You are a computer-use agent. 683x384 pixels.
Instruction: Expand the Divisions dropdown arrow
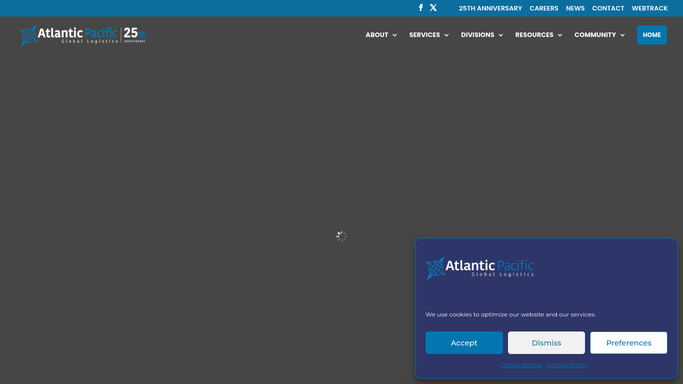[501, 35]
